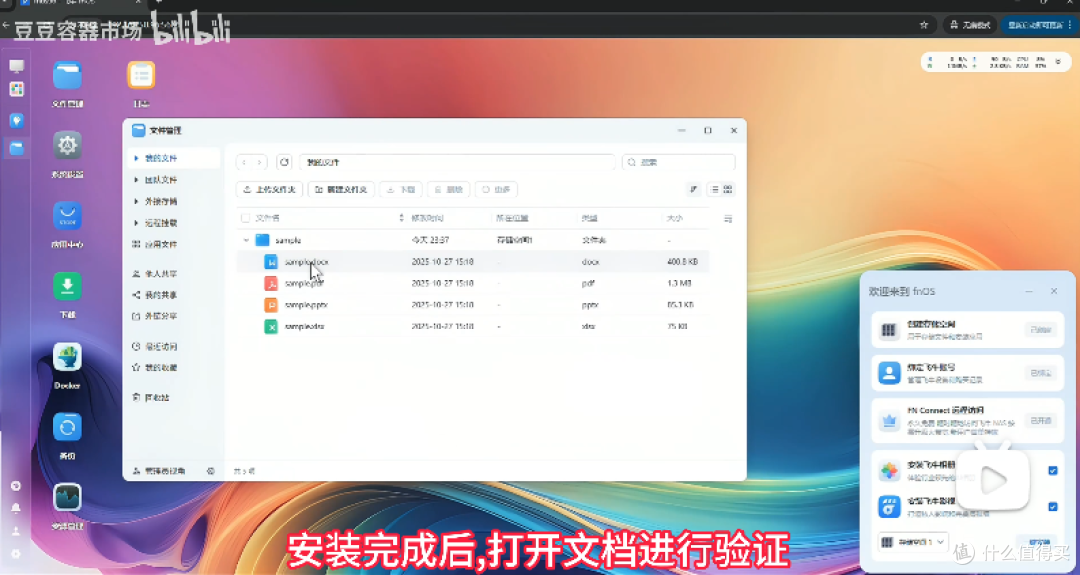Open System Settings gear desktop icon
The width and height of the screenshot is (1080, 575).
click(x=67, y=145)
